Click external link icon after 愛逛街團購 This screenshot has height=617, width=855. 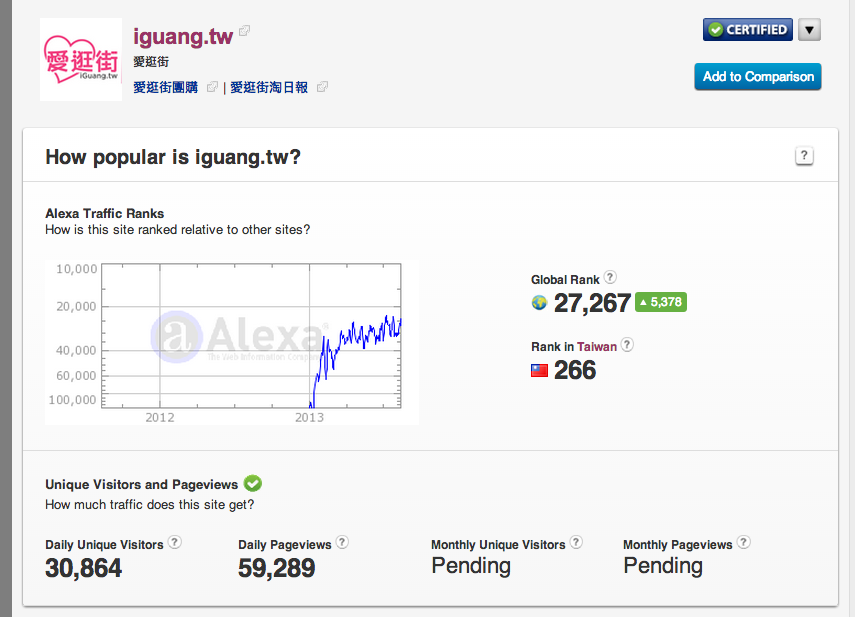coord(212,88)
